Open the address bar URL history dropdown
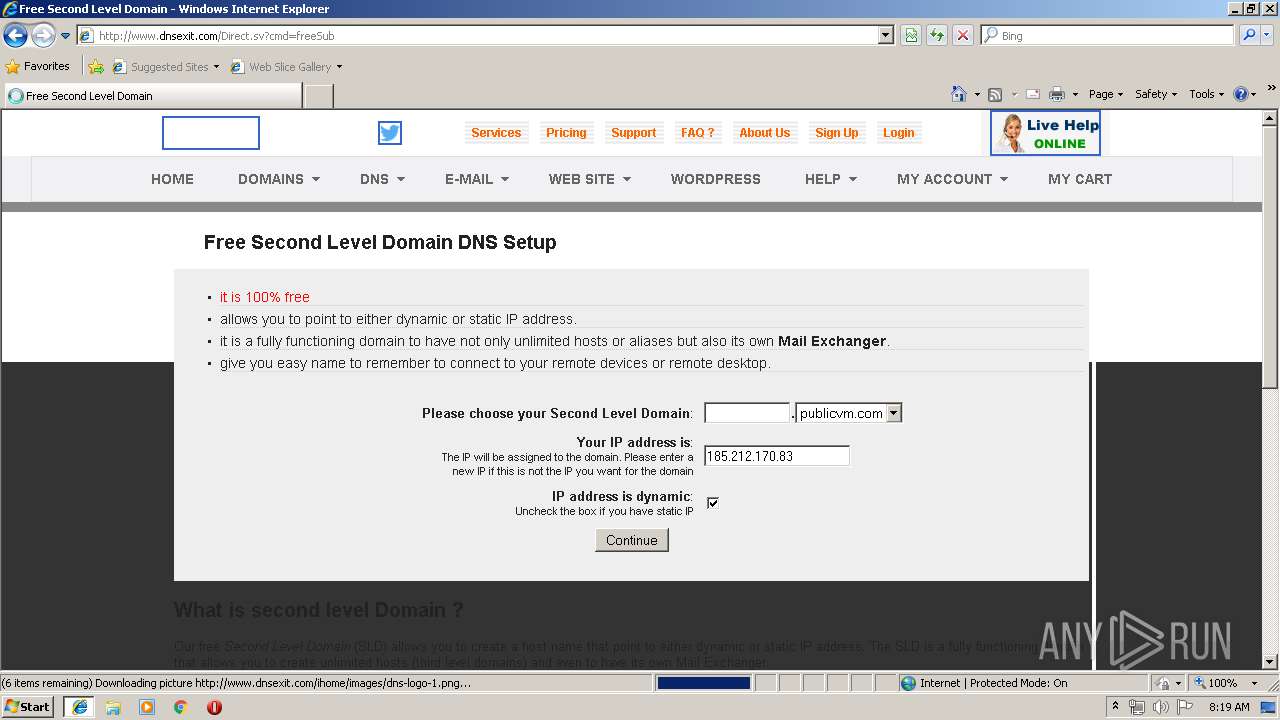The width and height of the screenshot is (1280, 720). (x=886, y=36)
